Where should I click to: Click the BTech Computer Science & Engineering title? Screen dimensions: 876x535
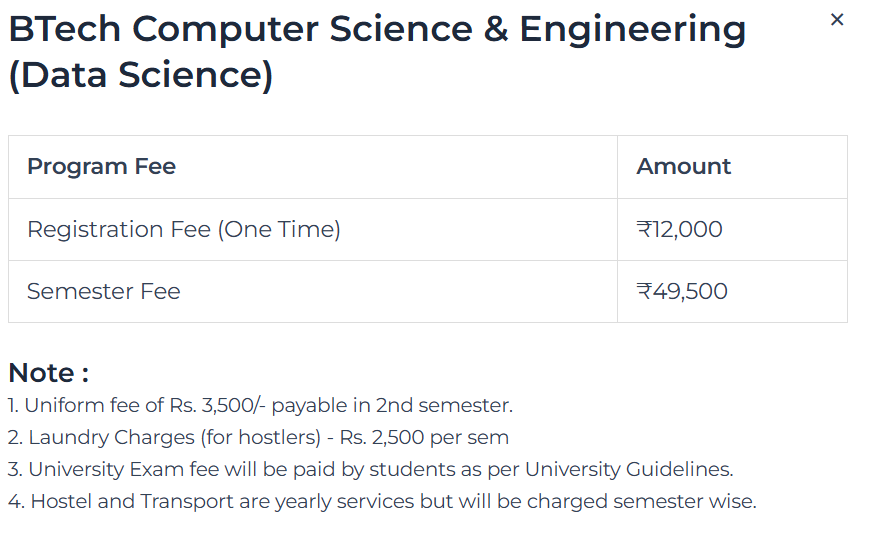(x=377, y=30)
